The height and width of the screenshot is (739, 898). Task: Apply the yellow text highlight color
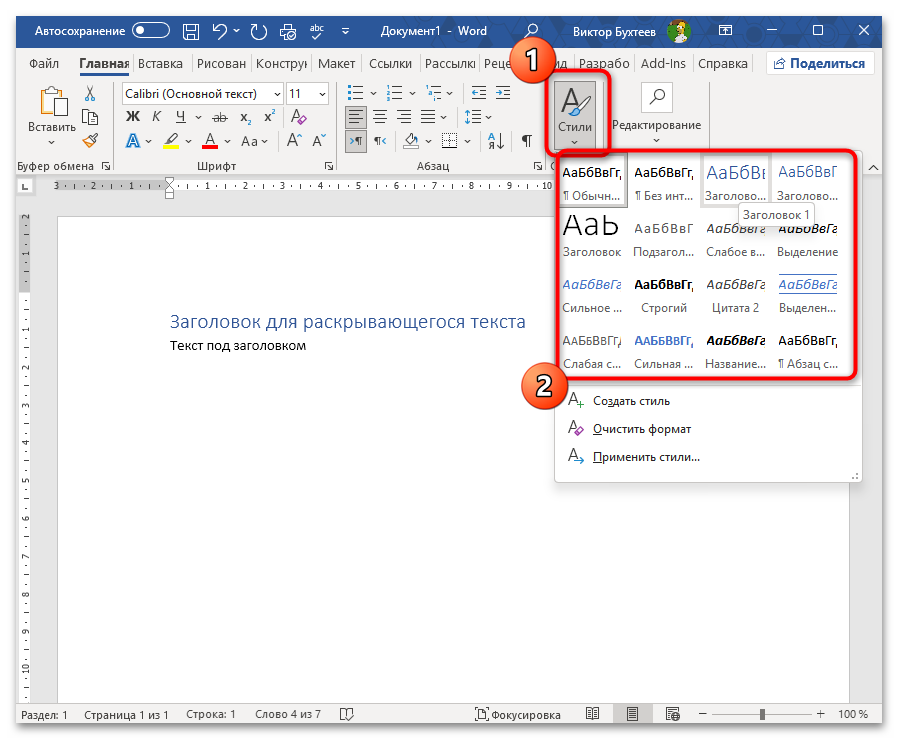pos(171,142)
